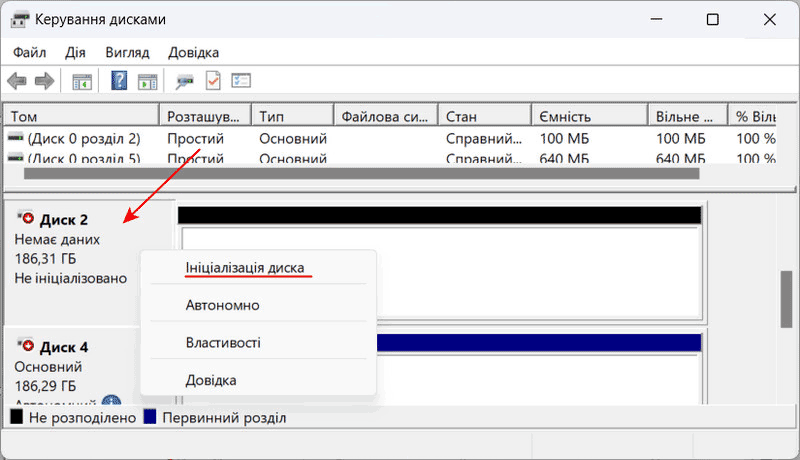Sort volumes by Том column header
Viewport: 800px width, 460px height.
tap(80, 116)
